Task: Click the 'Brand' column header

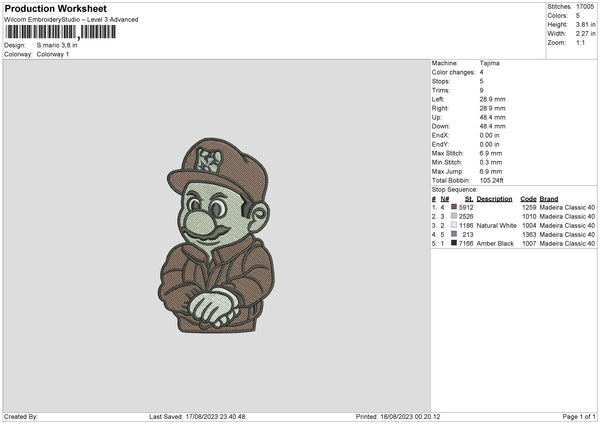Action: [x=549, y=199]
